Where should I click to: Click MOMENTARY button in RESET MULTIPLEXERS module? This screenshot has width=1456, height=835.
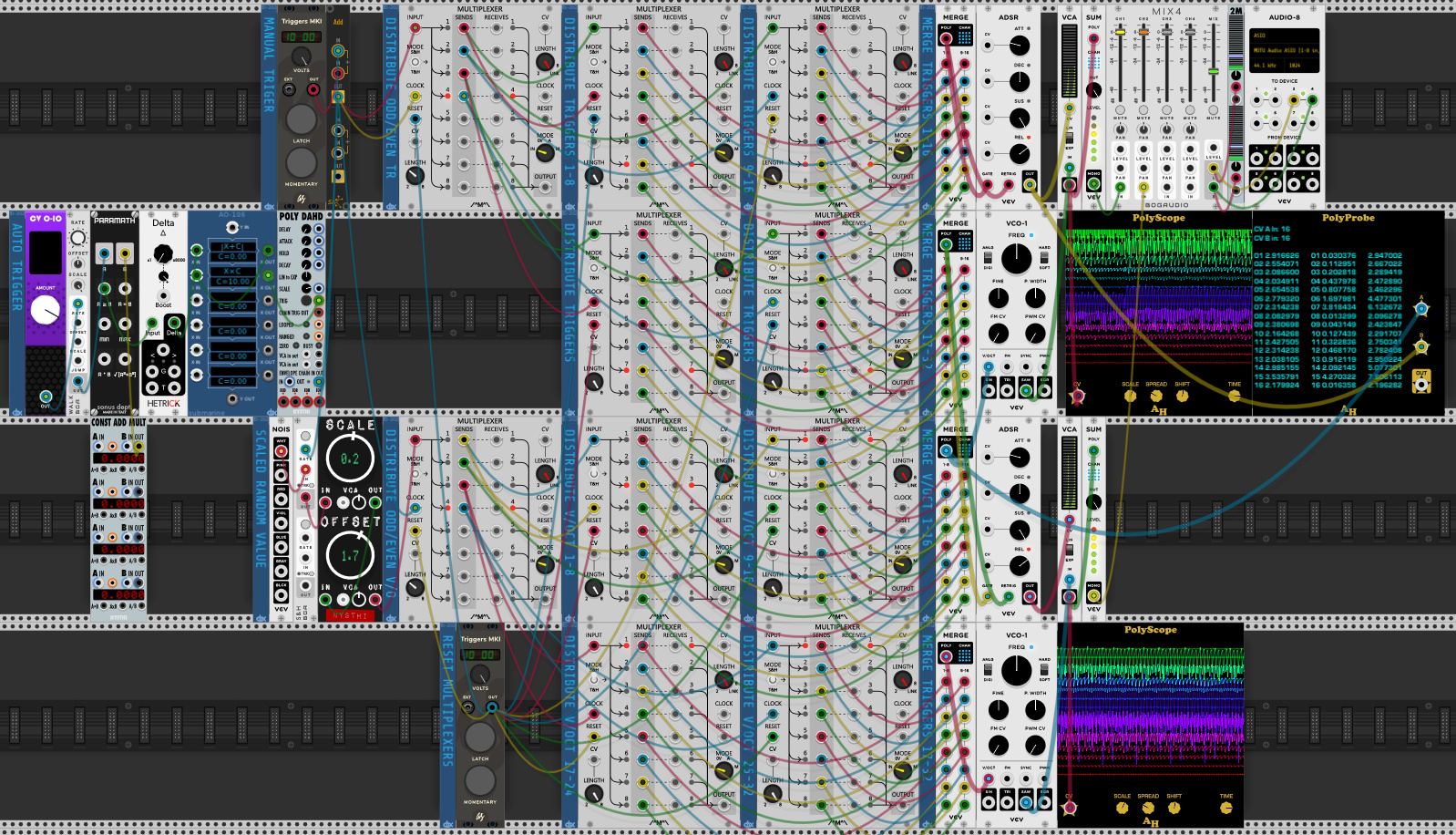480,780
